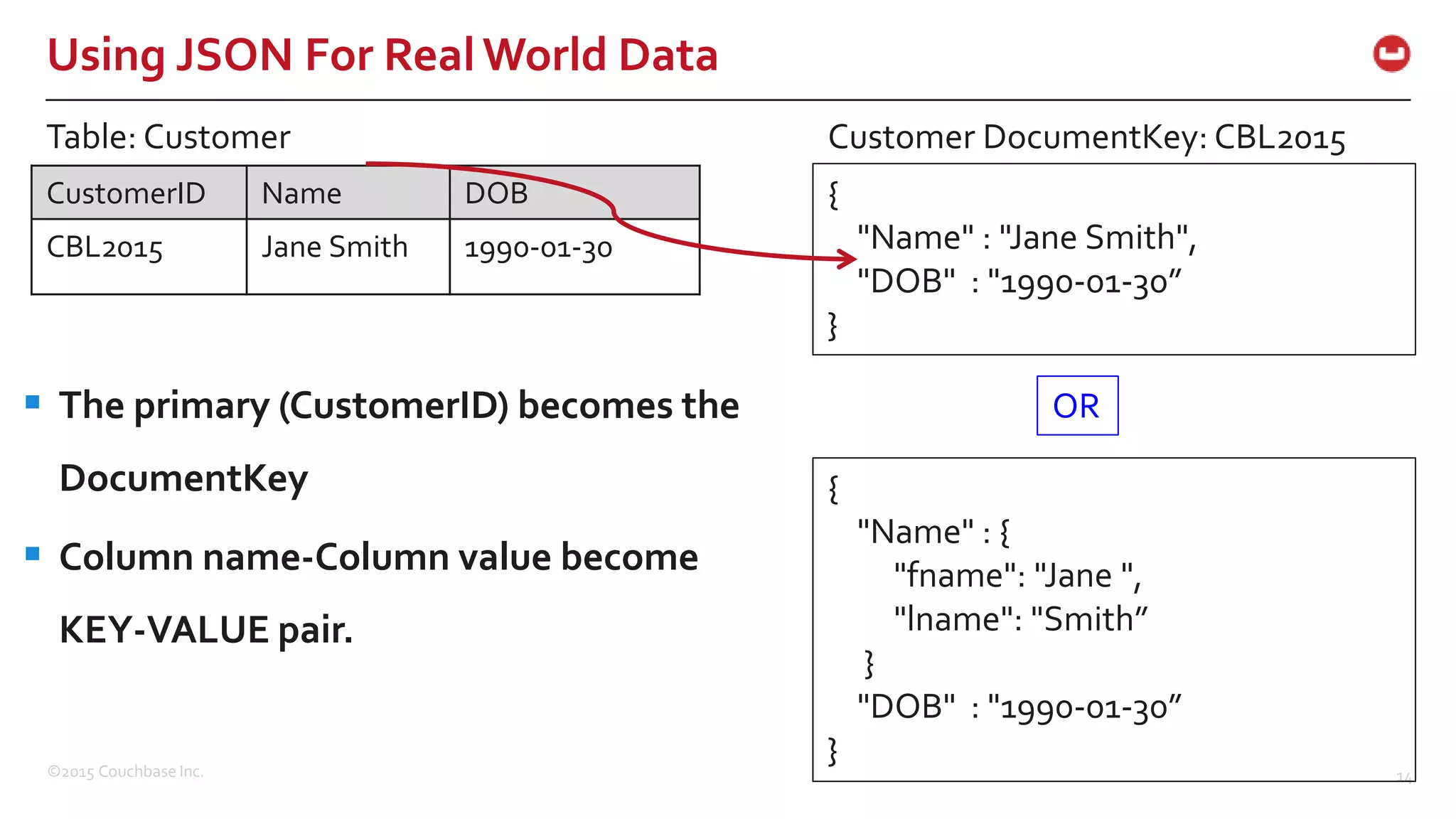The width and height of the screenshot is (1456, 819).
Task: Click the "fname": "Jane" line in lower box
Action: click(x=1017, y=575)
